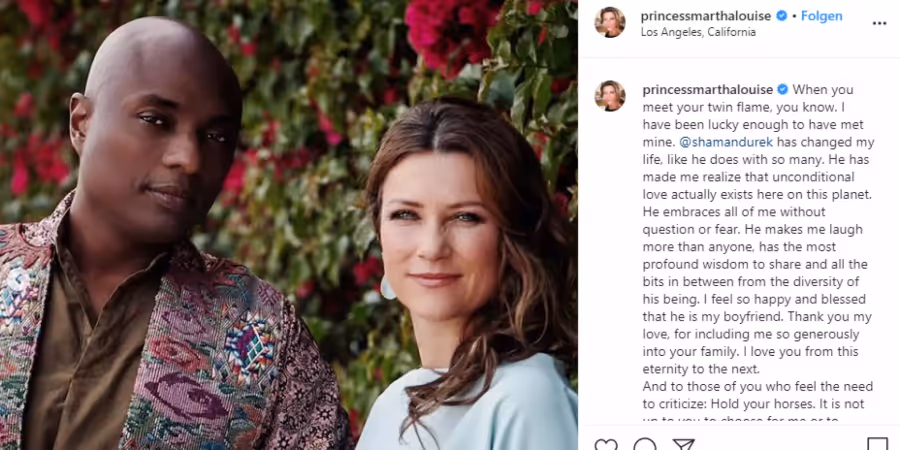Save the post with the bookmark icon
Viewport: 900px width, 450px height.
[877, 444]
